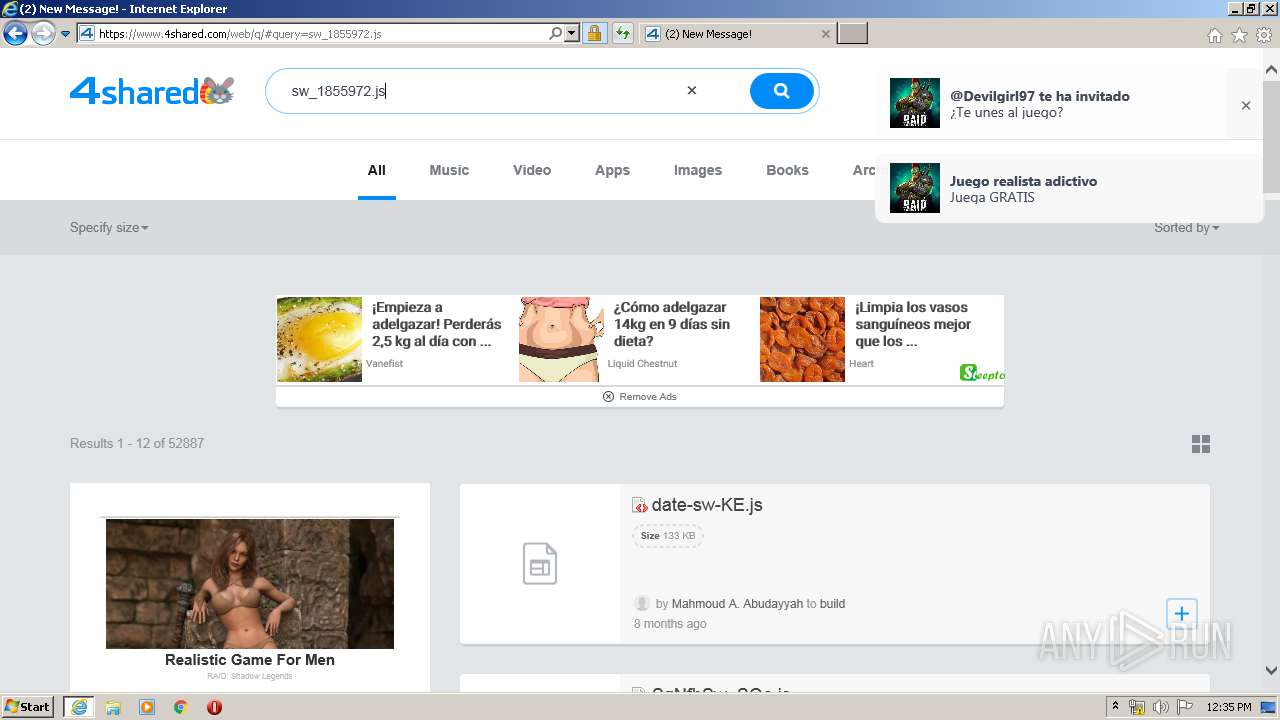Open the media player taskbar icon
This screenshot has width=1280, height=720.
point(147,707)
